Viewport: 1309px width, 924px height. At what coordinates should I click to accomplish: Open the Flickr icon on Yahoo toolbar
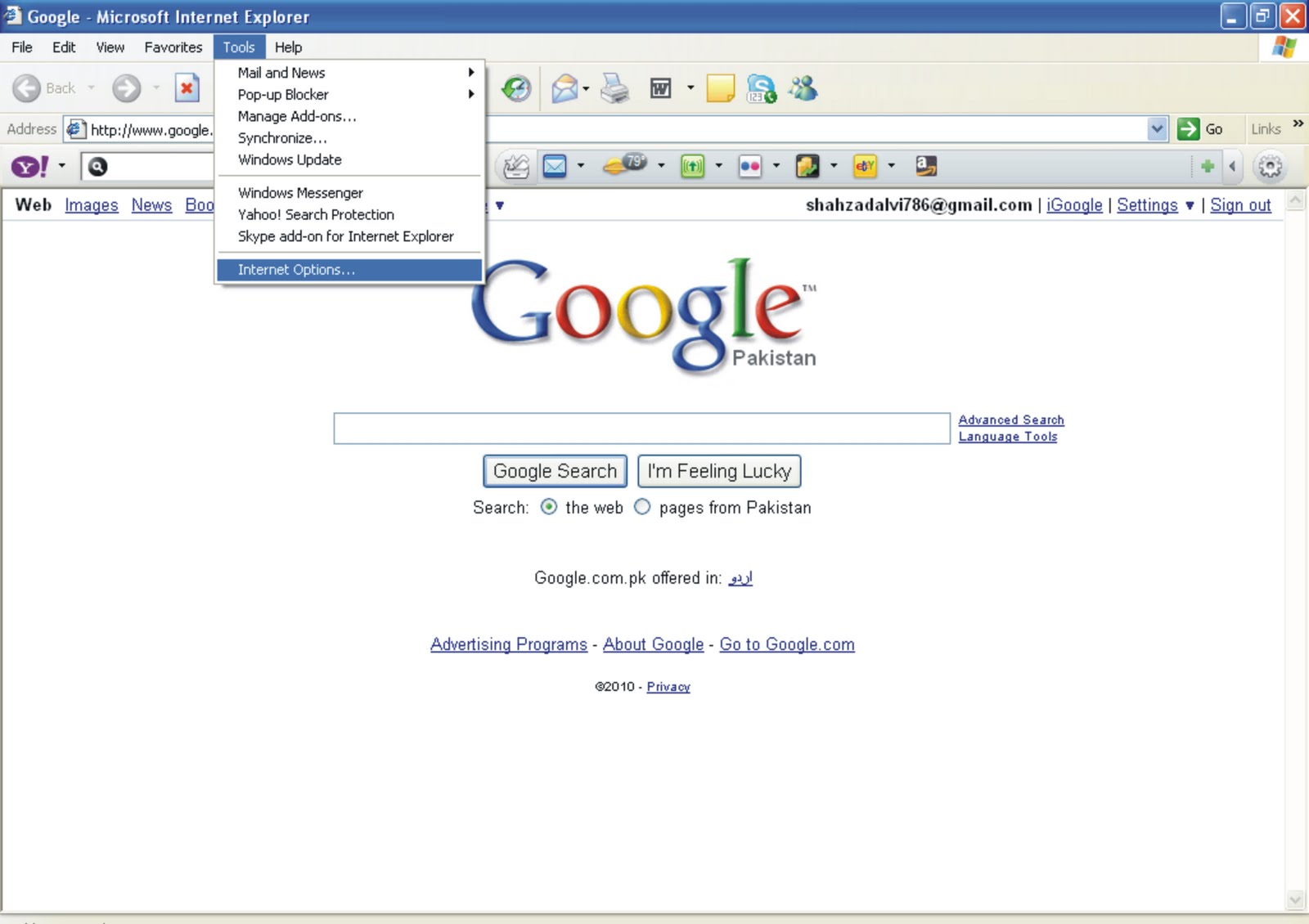(749, 167)
